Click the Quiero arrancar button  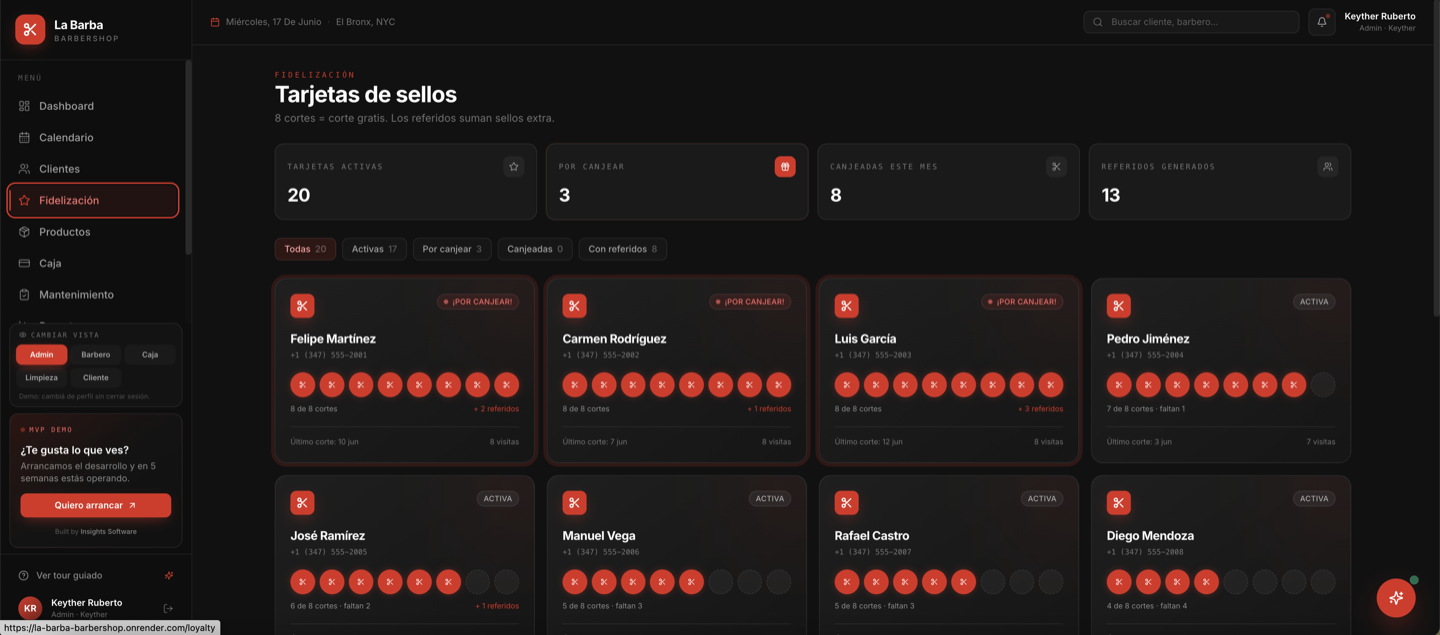[x=96, y=505]
